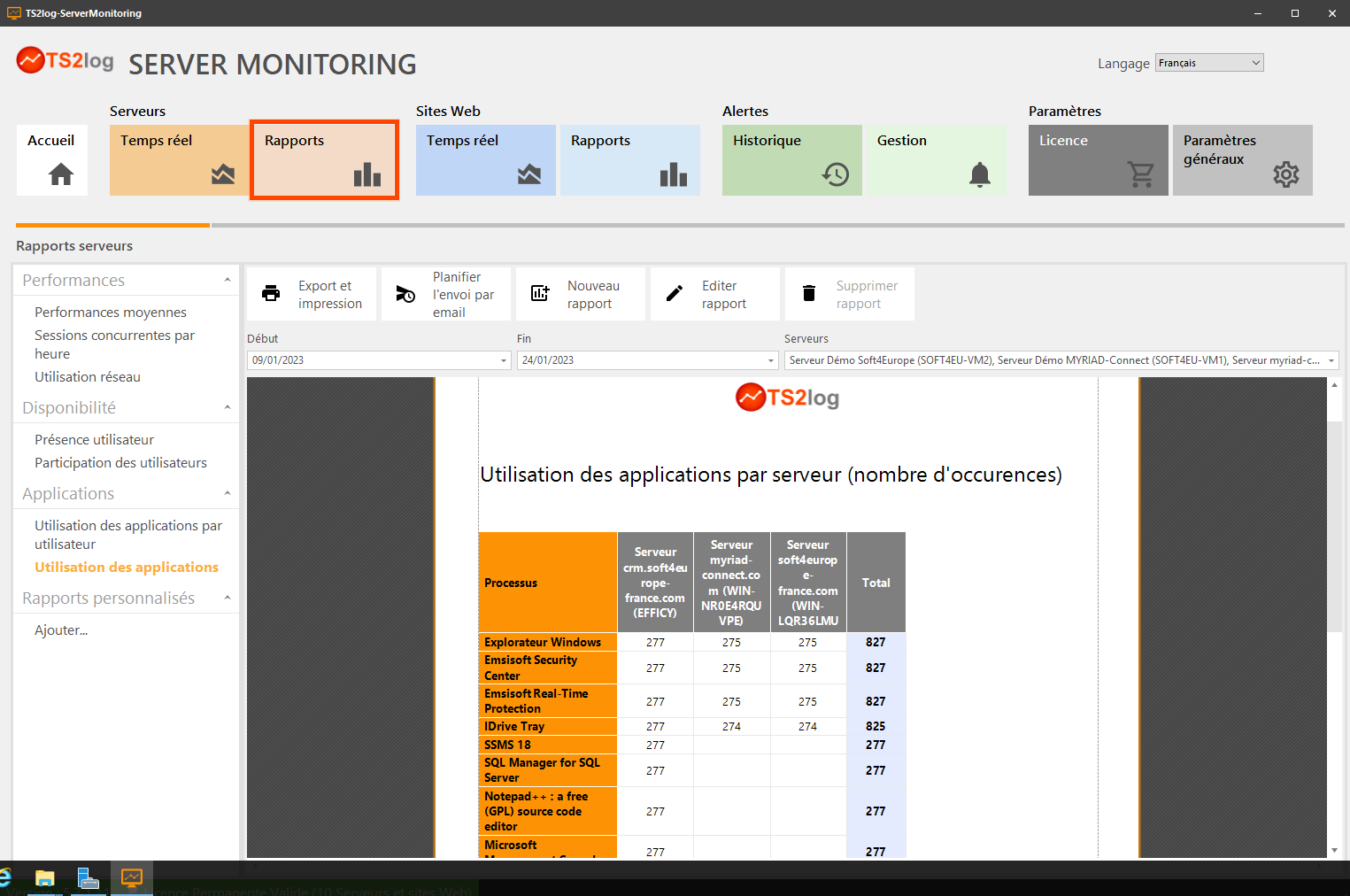Click the Processus column header
Screen dimensions: 1350x896
[548, 583]
